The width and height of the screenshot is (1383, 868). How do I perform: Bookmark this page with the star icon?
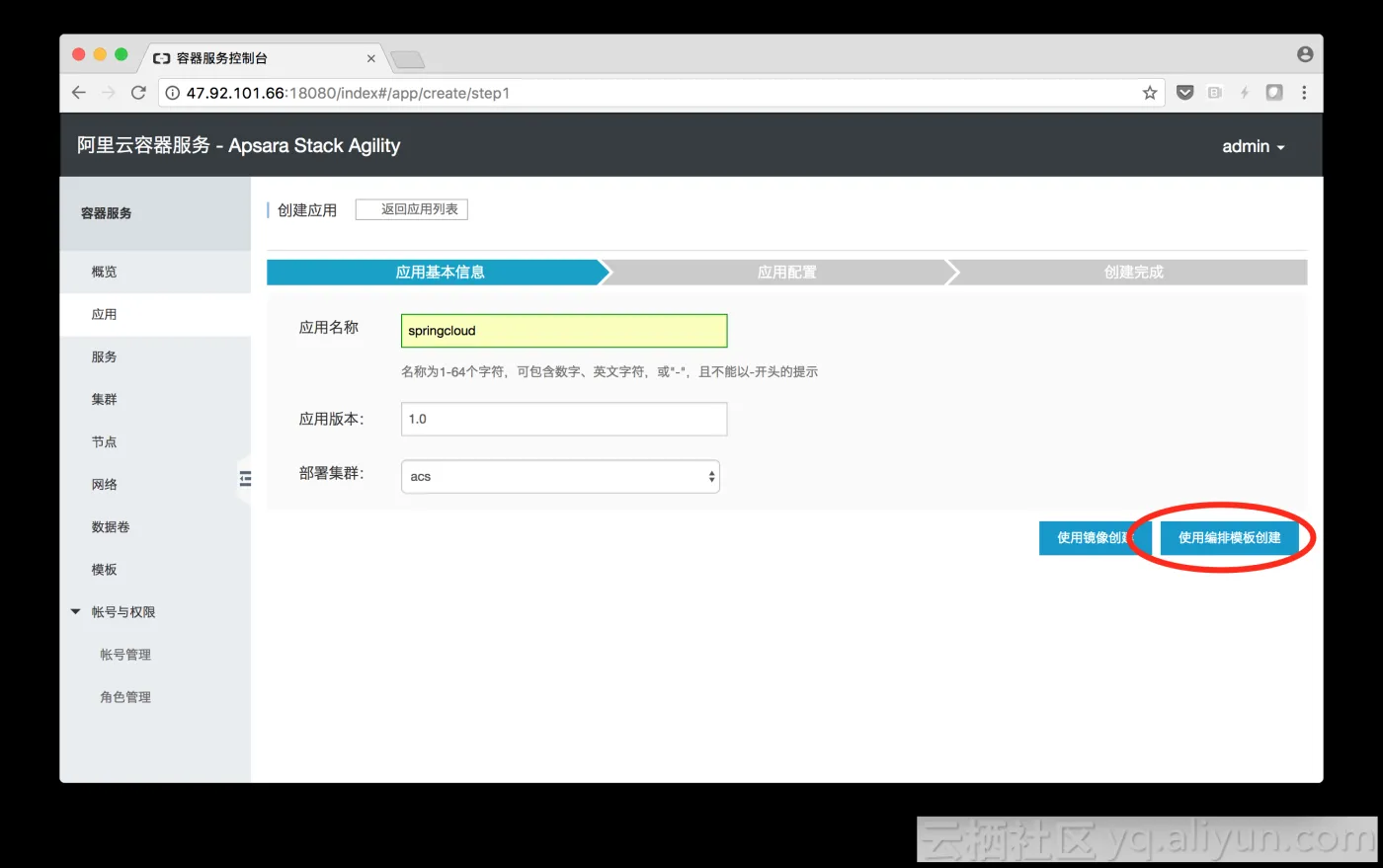click(x=1150, y=93)
